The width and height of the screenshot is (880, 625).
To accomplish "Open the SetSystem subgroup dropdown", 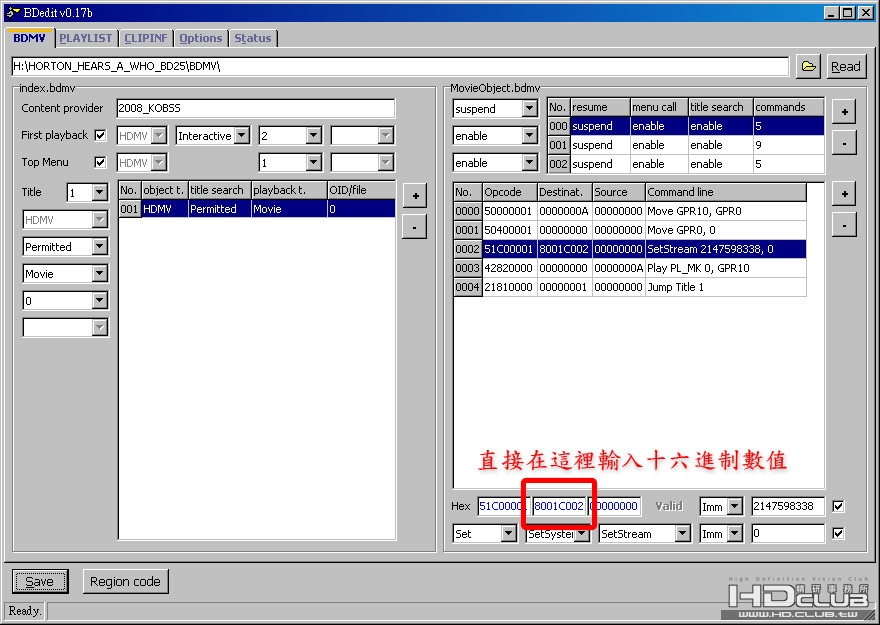I will click(x=583, y=534).
